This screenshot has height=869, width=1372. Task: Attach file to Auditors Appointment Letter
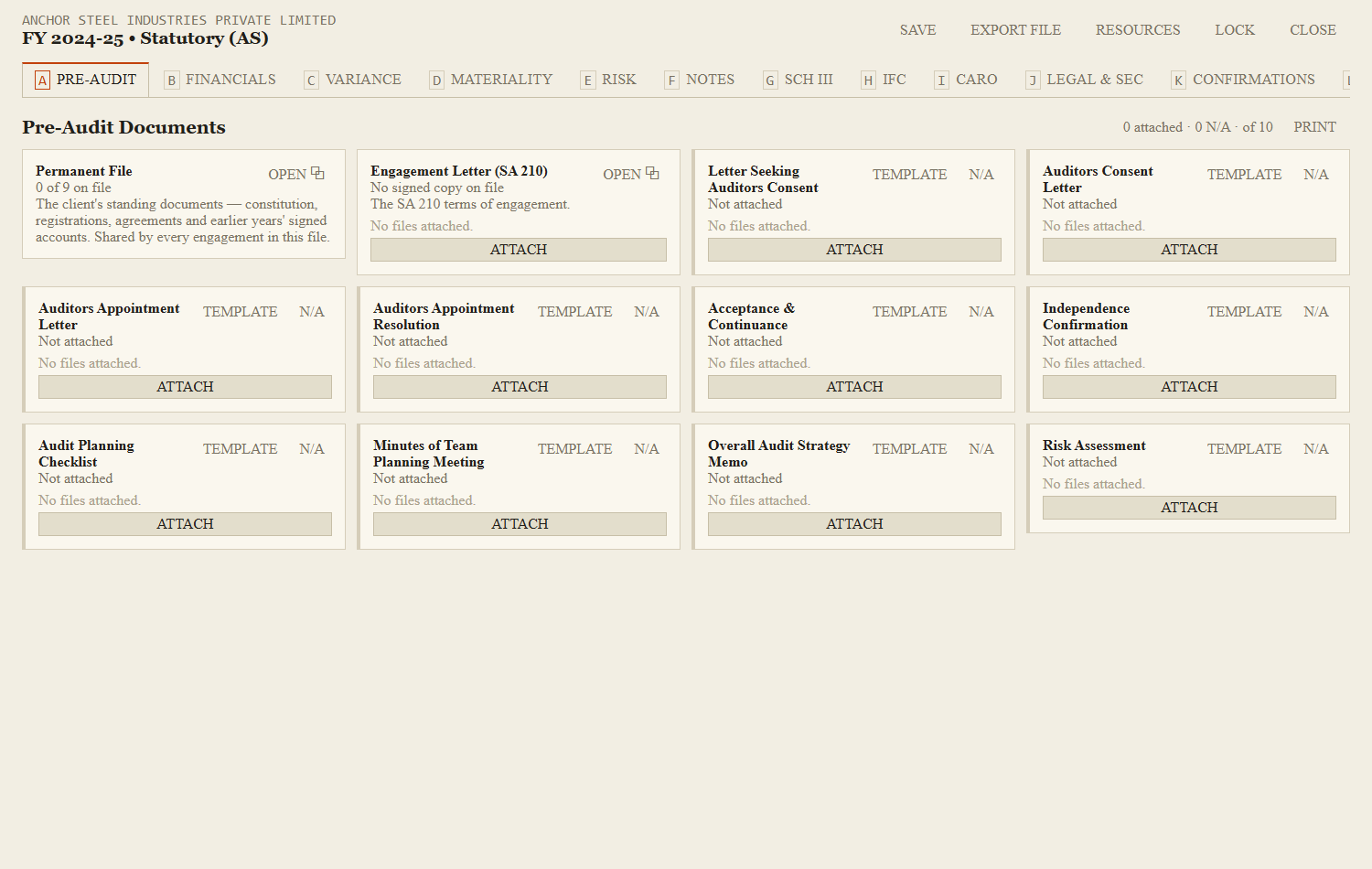(x=185, y=387)
